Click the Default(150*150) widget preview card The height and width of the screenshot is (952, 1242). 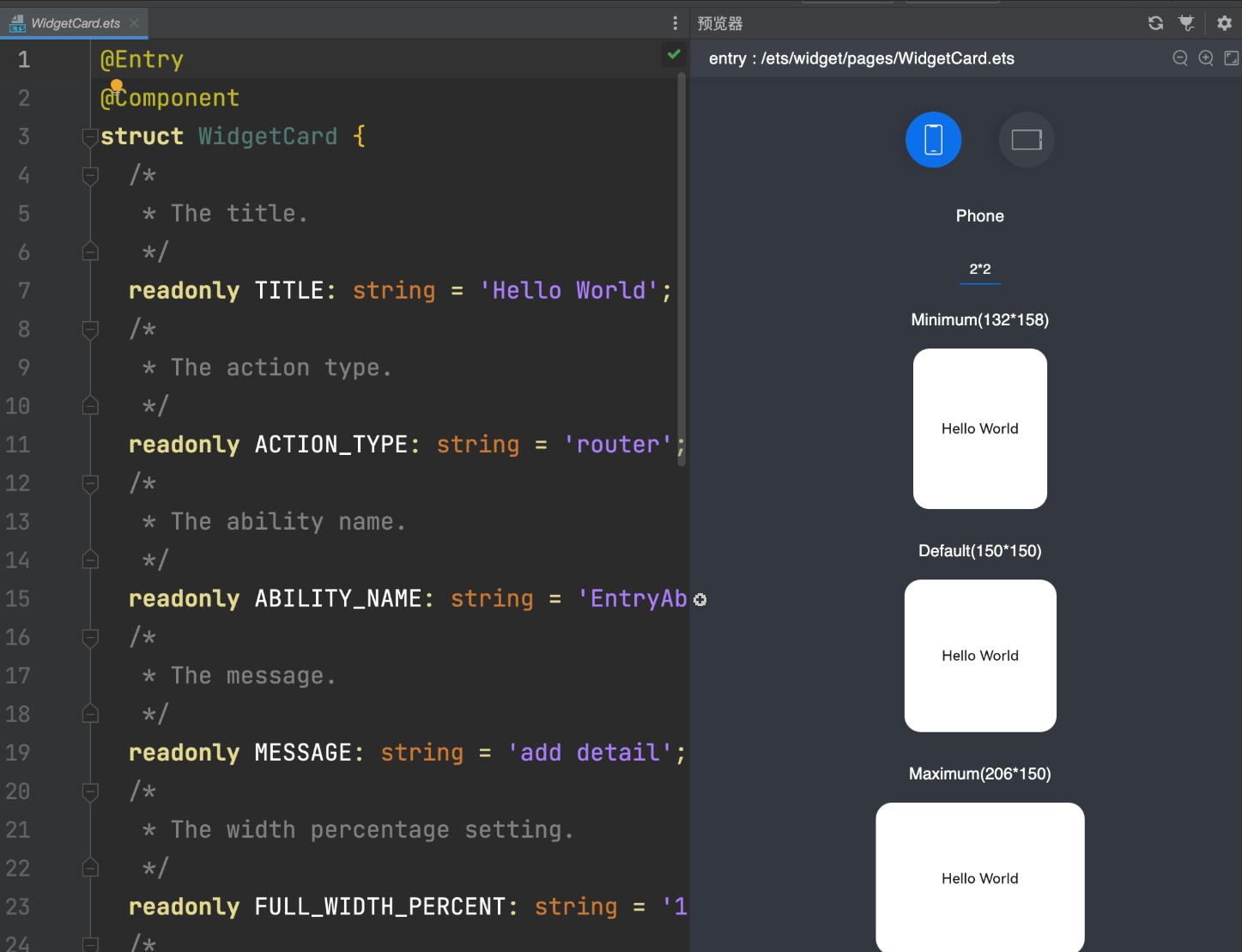pos(979,656)
